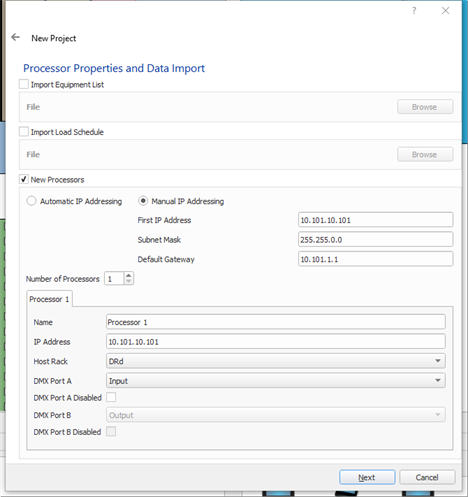468x497 pixels.
Task: Click the Next button
Action: coord(367,477)
